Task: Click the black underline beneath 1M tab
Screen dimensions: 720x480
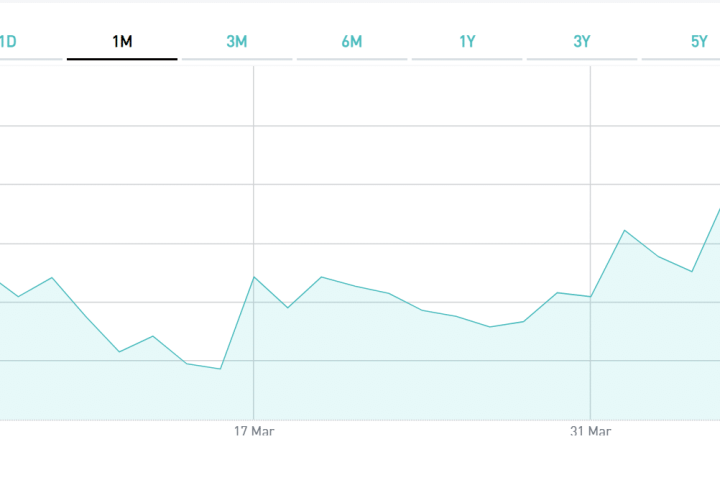Action: tap(122, 59)
